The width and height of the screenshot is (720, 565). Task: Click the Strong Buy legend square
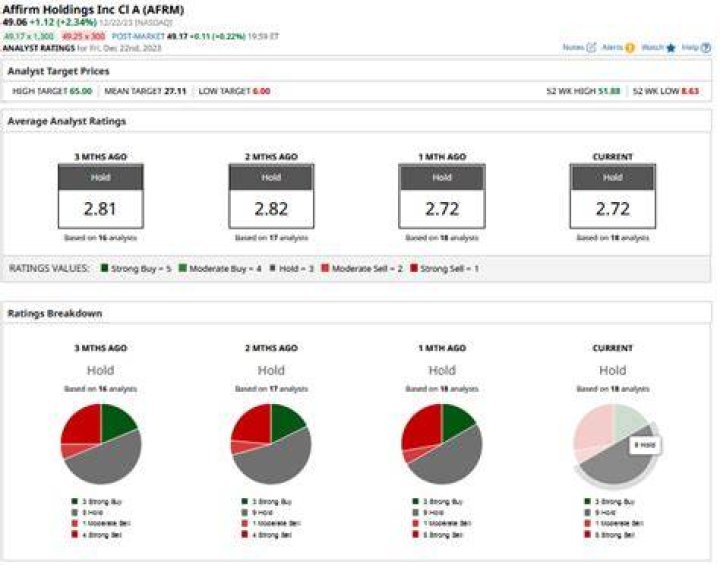click(104, 268)
